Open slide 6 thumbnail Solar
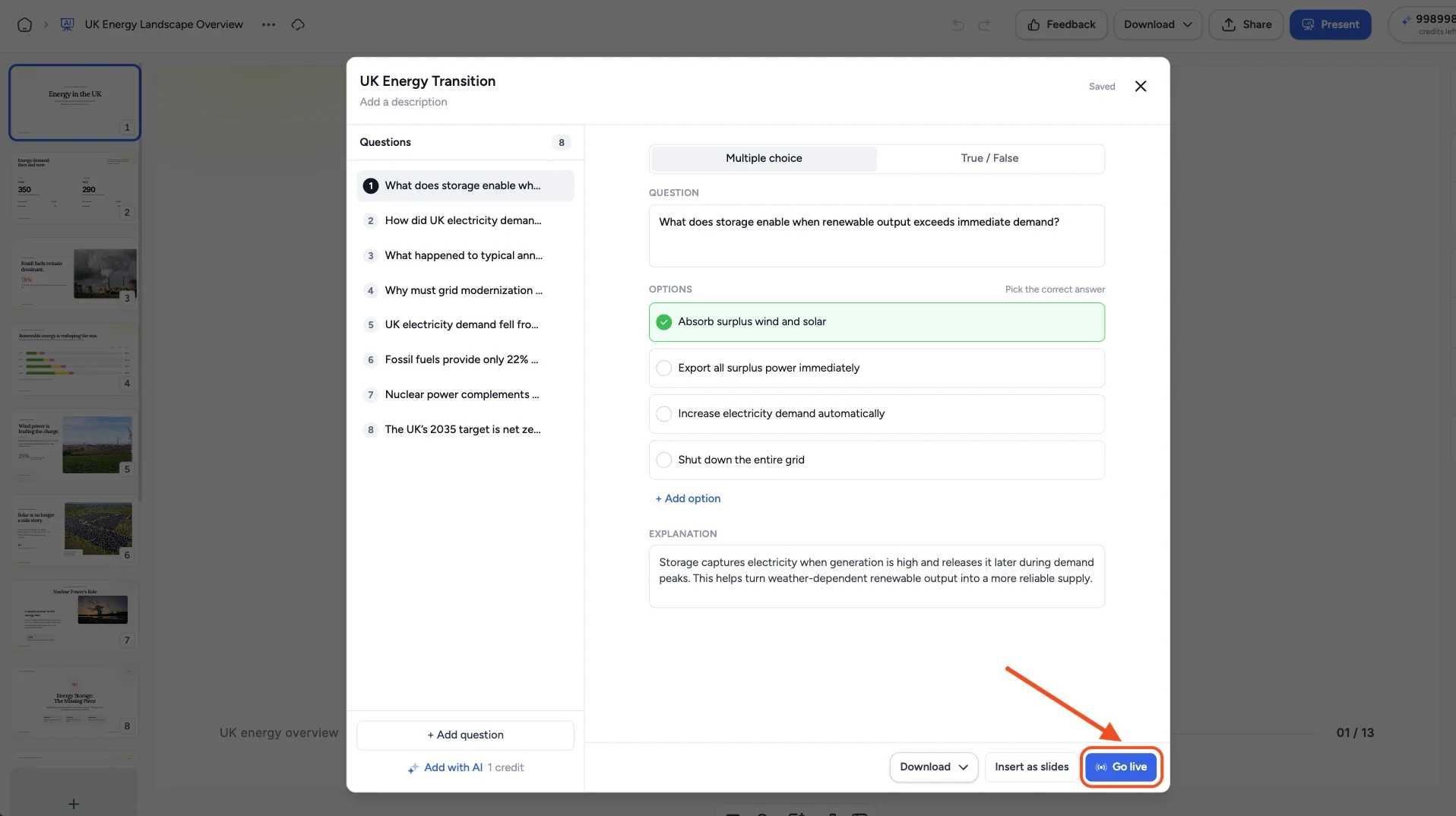1456x816 pixels. (74, 530)
